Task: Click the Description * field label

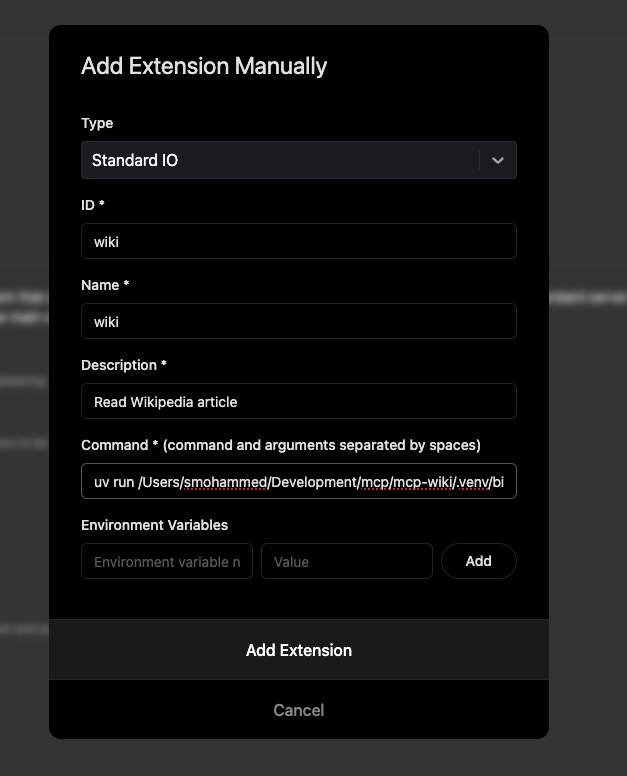Action: (x=124, y=365)
